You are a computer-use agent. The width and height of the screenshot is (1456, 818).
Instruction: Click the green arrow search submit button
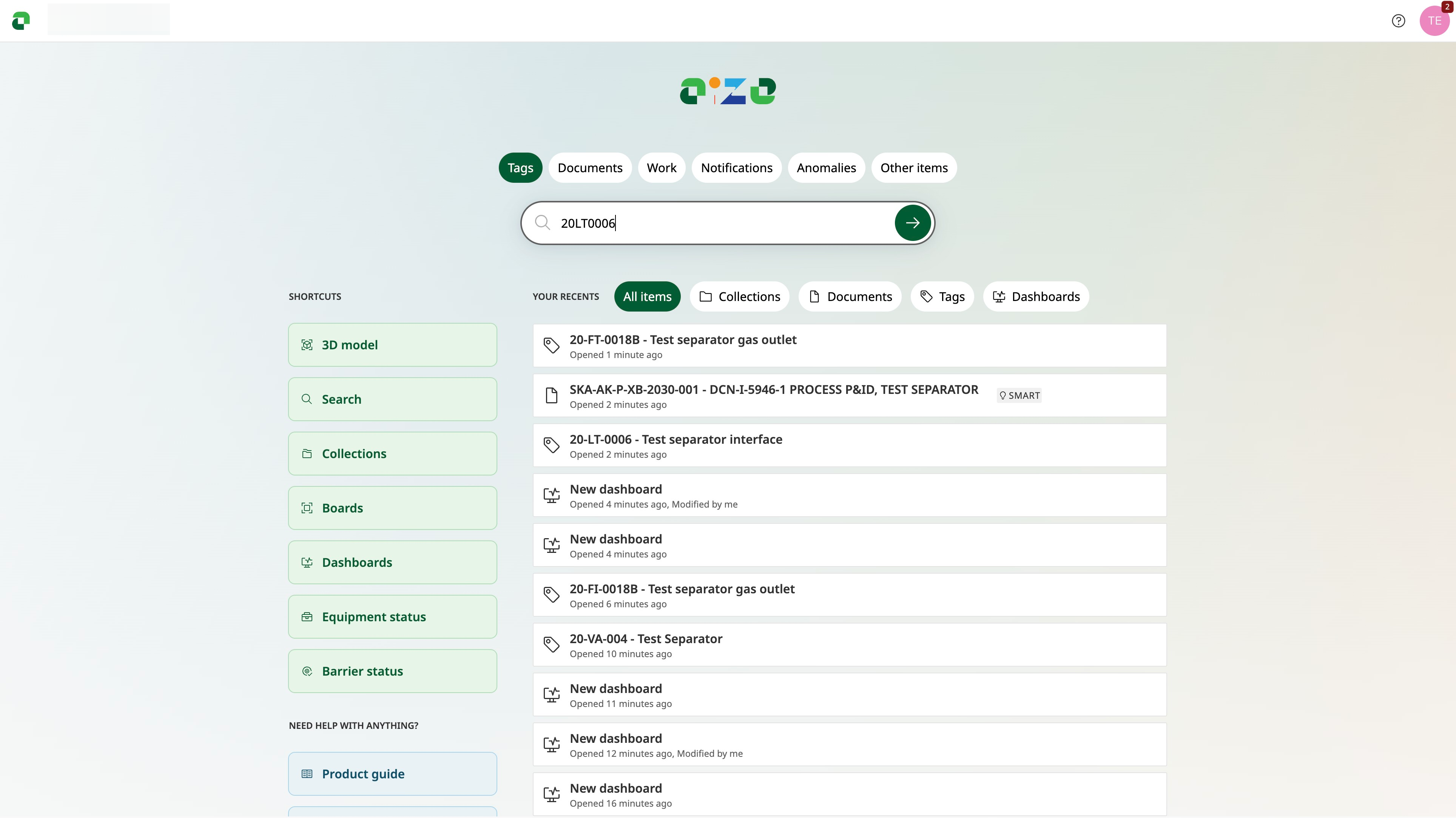pyautogui.click(x=912, y=223)
